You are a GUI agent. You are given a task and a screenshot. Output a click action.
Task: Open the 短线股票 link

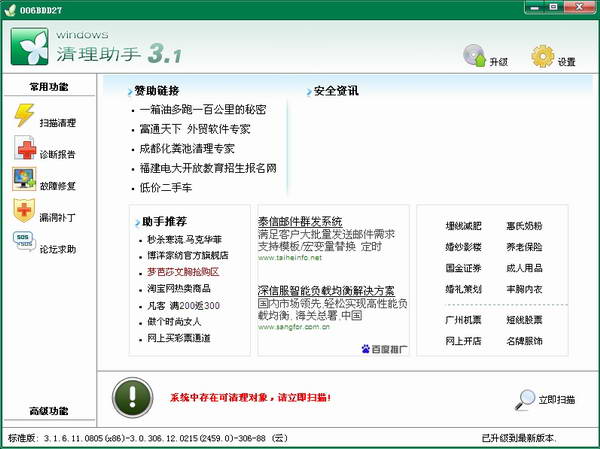[x=524, y=320]
